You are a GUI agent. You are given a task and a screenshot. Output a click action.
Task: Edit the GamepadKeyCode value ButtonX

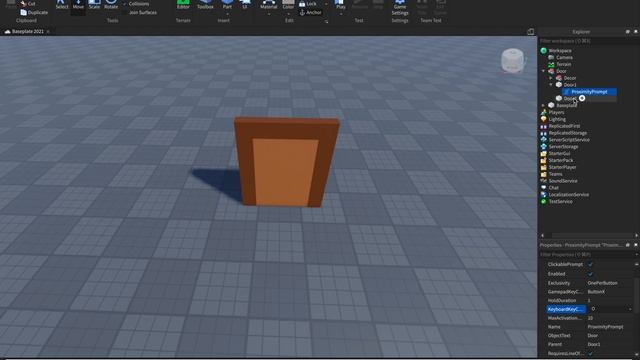tap(596, 292)
